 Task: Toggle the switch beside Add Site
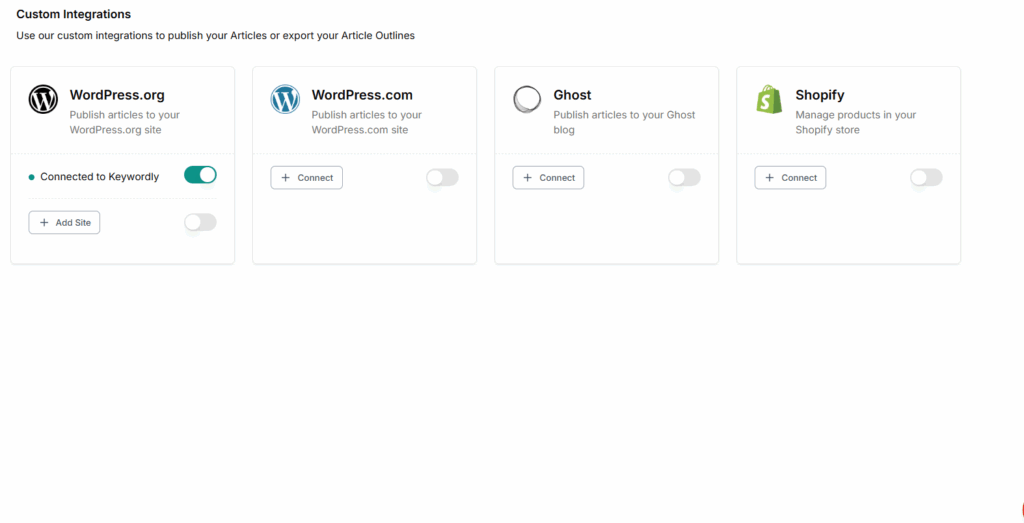point(200,222)
